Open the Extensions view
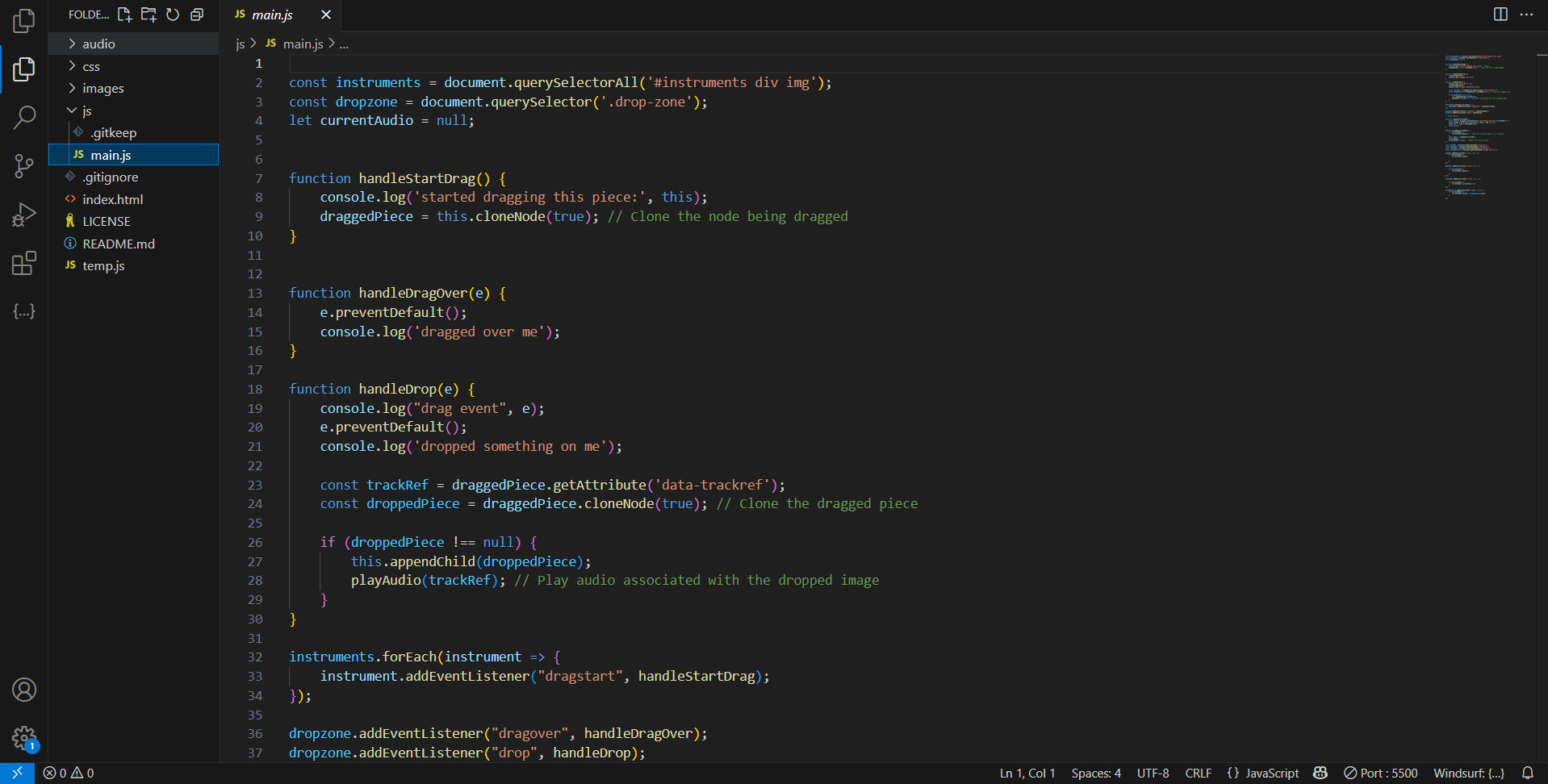 [x=24, y=263]
